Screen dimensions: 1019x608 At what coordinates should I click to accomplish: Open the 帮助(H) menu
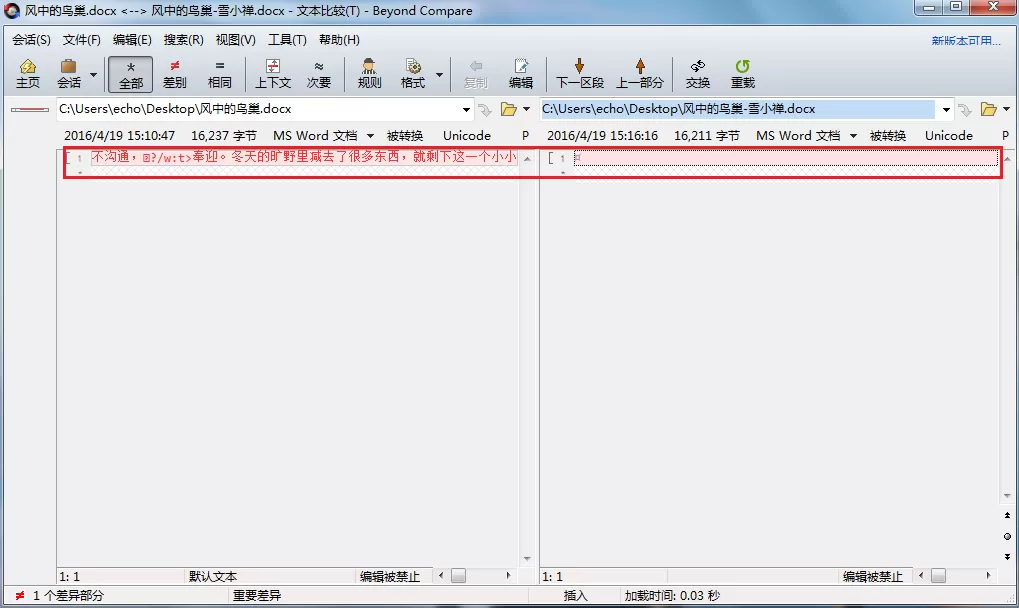(339, 40)
